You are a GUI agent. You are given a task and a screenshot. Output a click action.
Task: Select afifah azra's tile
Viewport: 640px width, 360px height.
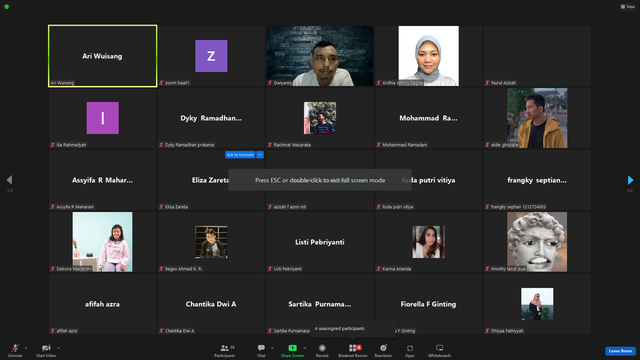[x=102, y=304]
